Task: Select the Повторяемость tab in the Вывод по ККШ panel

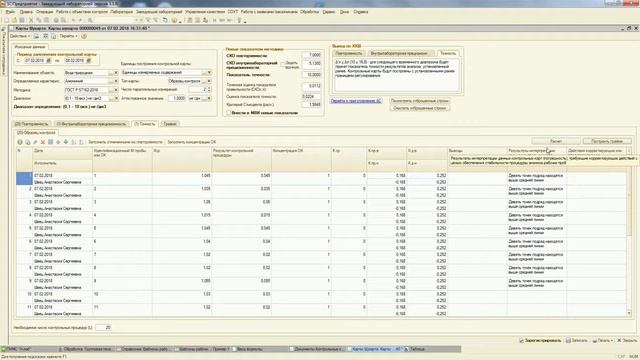Action: tap(348, 53)
